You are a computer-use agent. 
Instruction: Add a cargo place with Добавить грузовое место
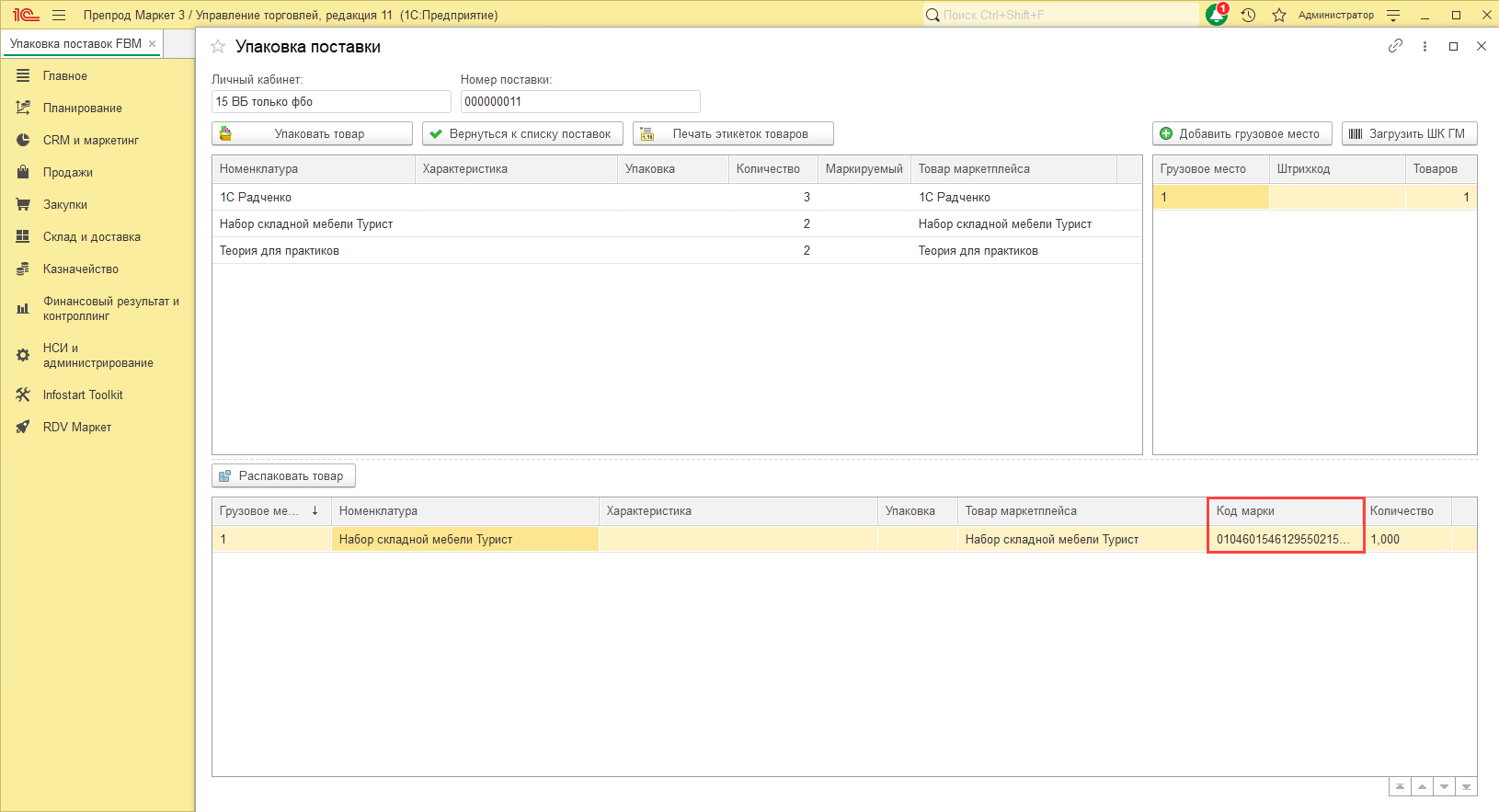(1241, 133)
